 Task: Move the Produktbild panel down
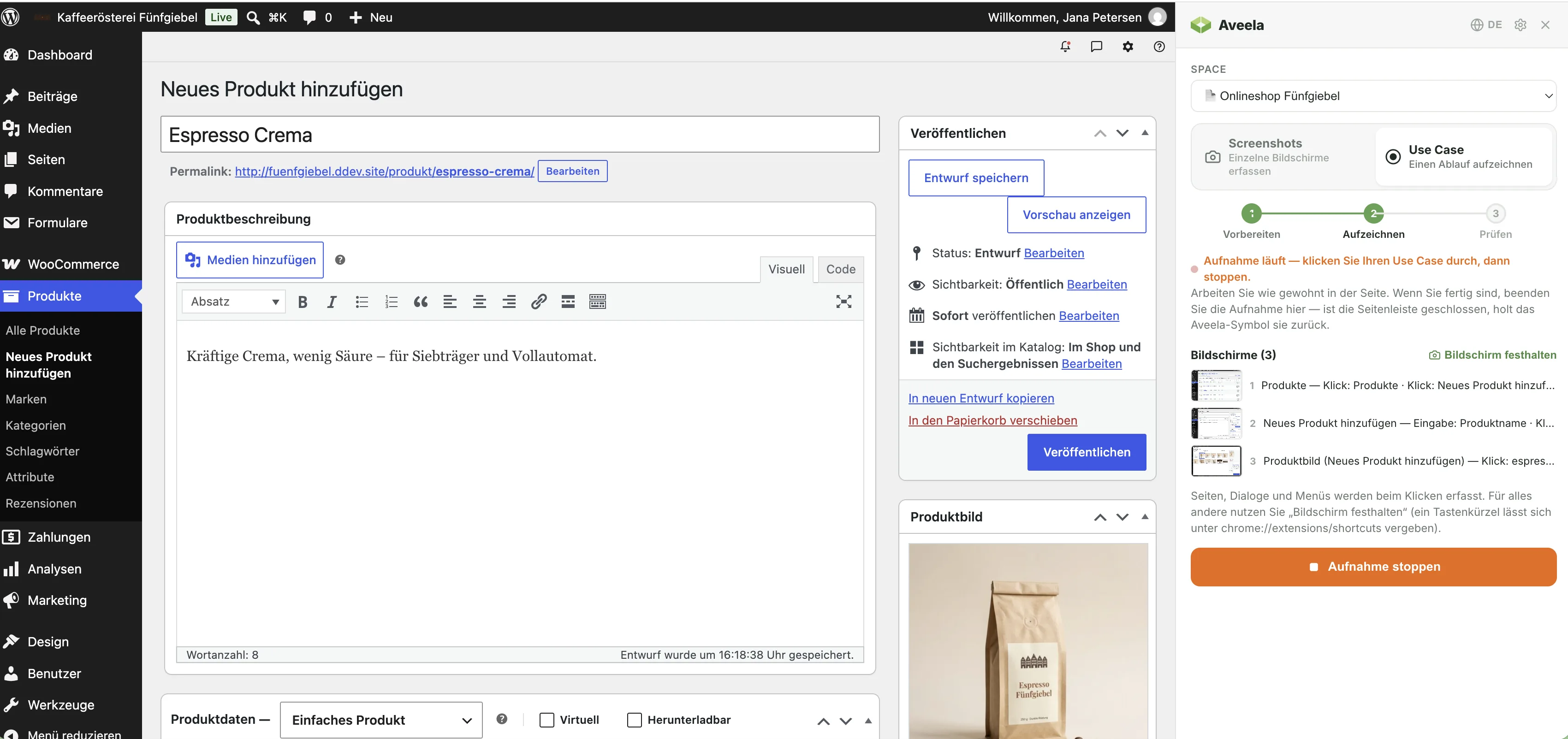pyautogui.click(x=1123, y=517)
